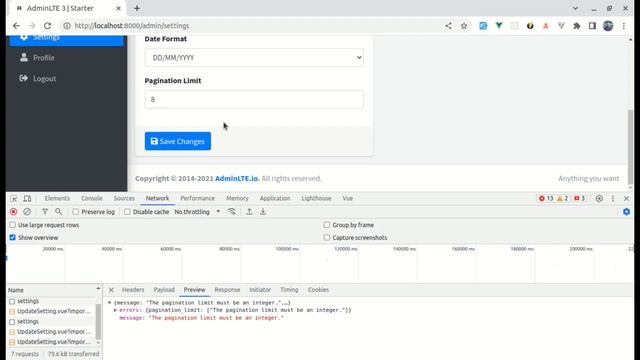
Task: Follow the AdminLTE.io link
Action: (237, 178)
